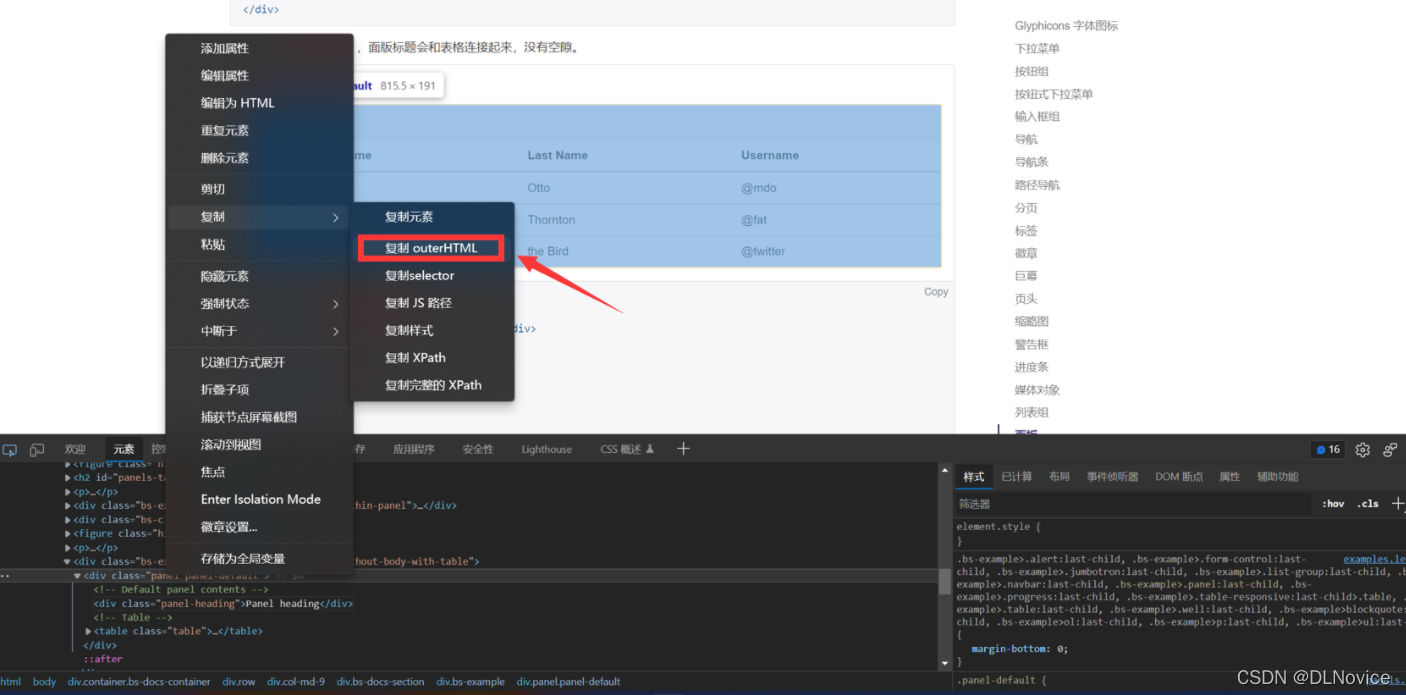Collapse the div panel panel-default node
Screen dimensions: 1406x695
click(78, 576)
